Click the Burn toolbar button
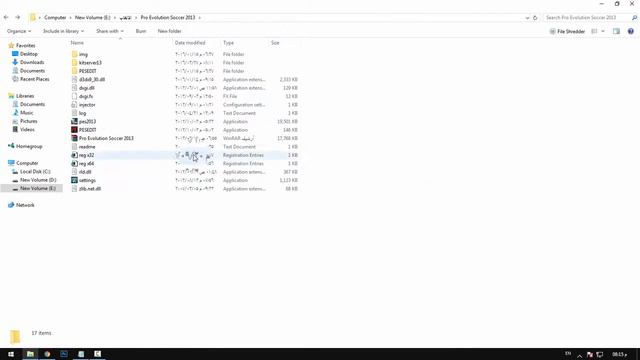The height and width of the screenshot is (360, 640). 141,31
